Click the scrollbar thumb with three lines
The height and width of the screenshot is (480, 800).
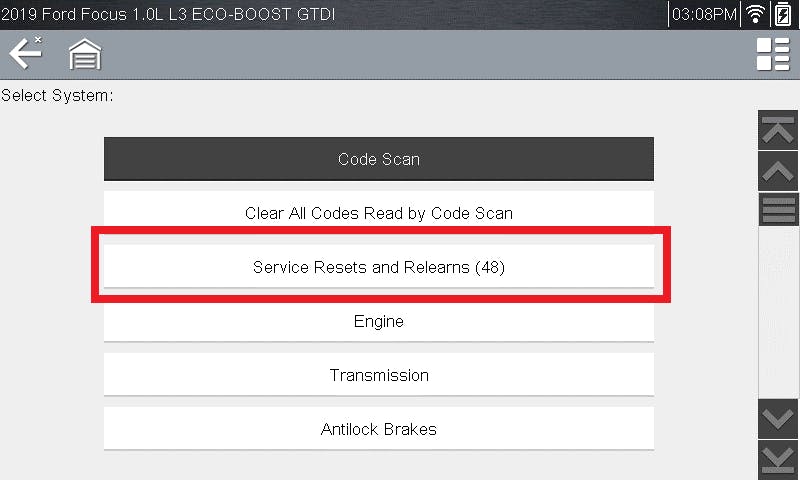[779, 210]
